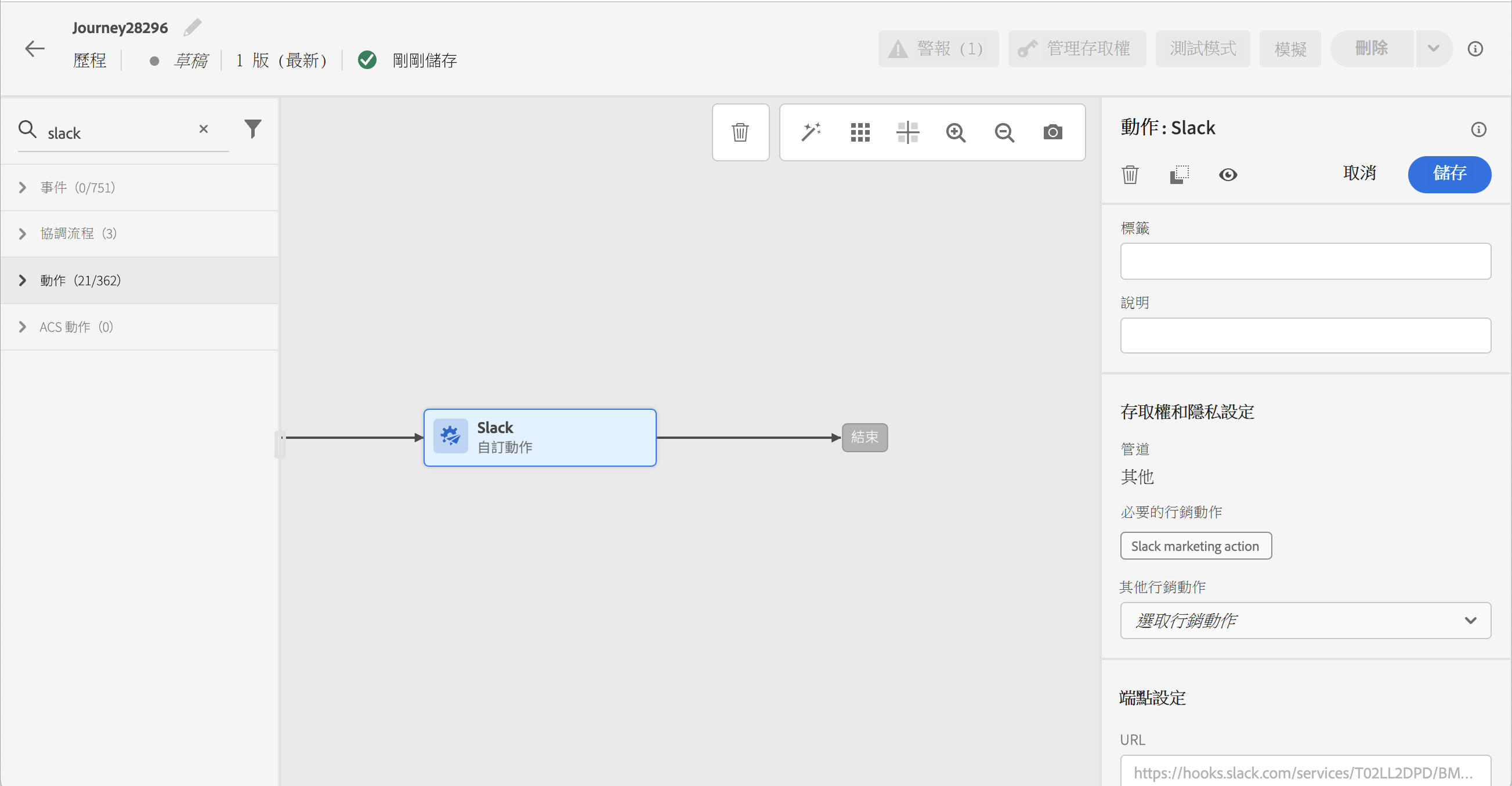Image resolution: width=1512 pixels, height=786 pixels.
Task: Click the zoom in magnifier icon
Action: click(x=956, y=132)
